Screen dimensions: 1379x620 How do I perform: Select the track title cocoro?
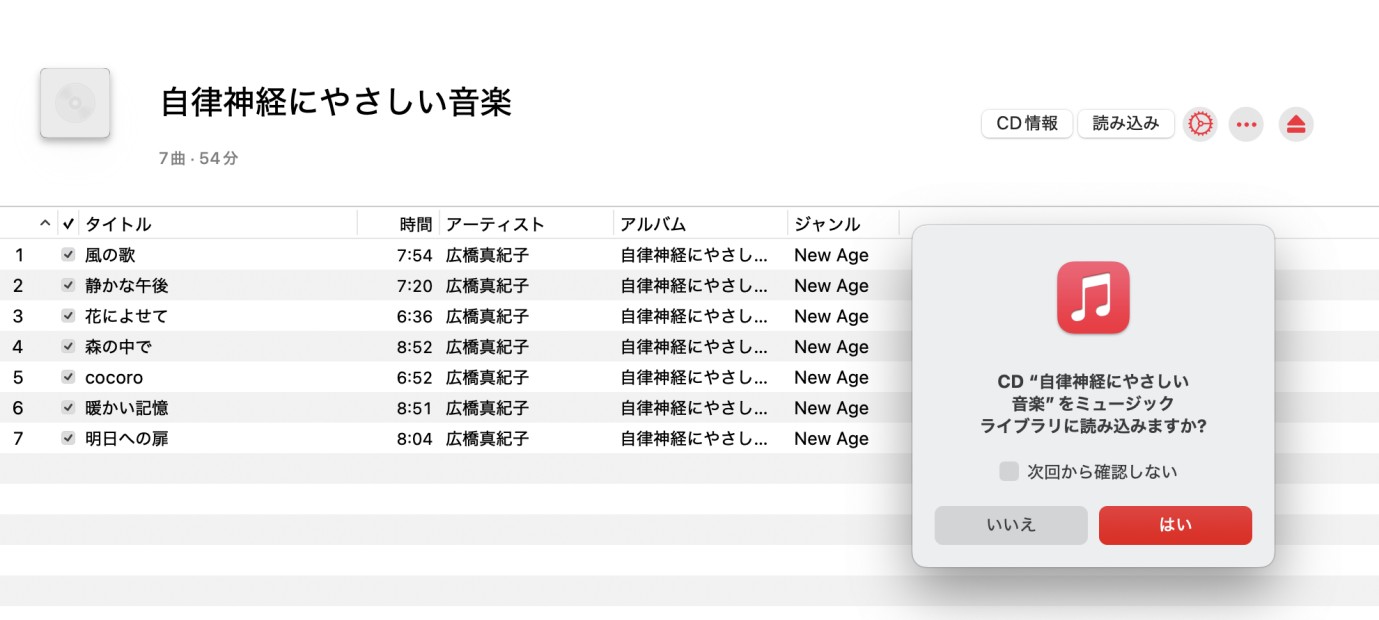(x=114, y=377)
